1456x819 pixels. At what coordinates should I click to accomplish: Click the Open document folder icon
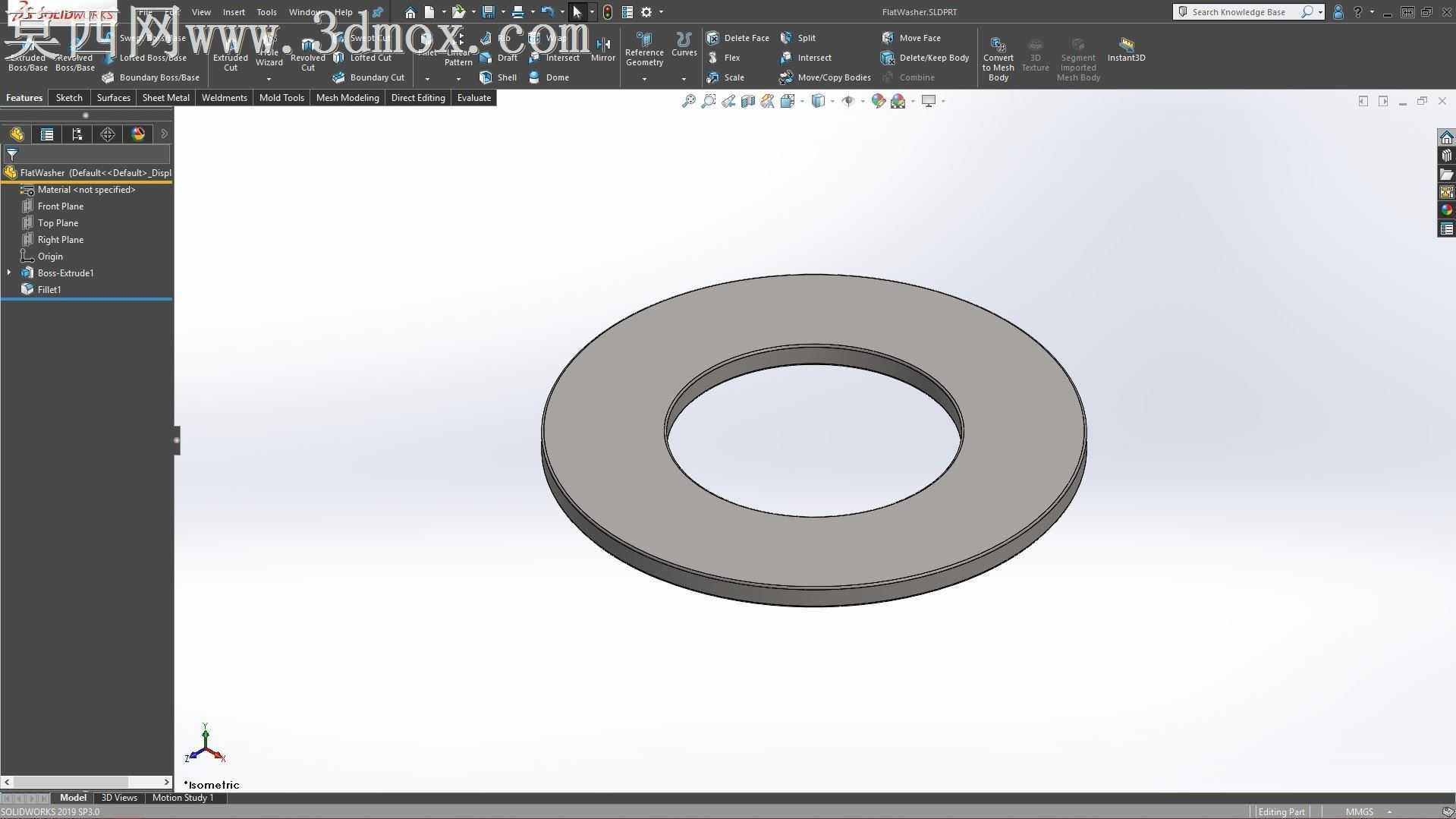coord(458,12)
